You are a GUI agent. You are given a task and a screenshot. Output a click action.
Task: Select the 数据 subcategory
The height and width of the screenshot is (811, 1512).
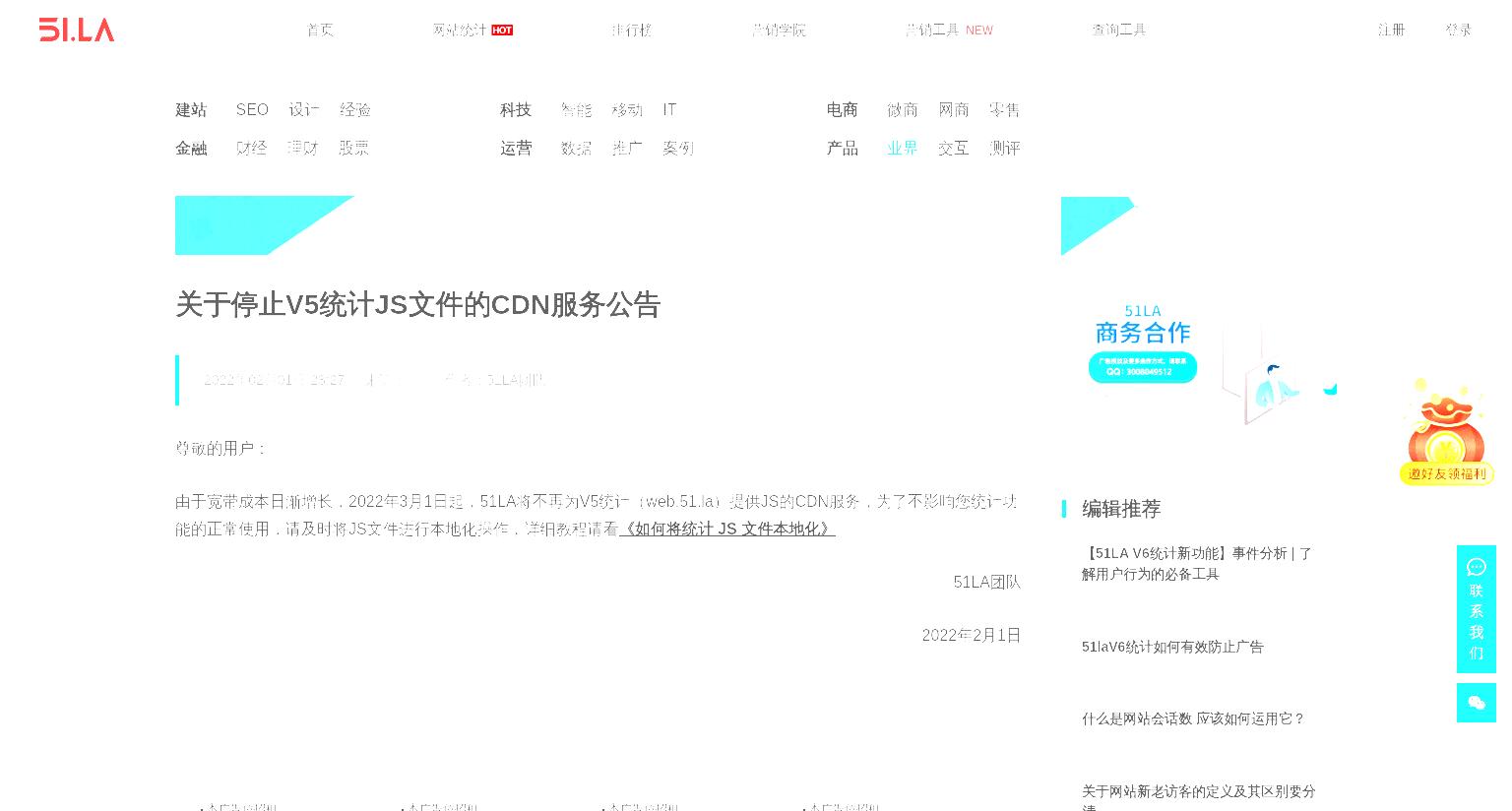pyautogui.click(x=577, y=148)
